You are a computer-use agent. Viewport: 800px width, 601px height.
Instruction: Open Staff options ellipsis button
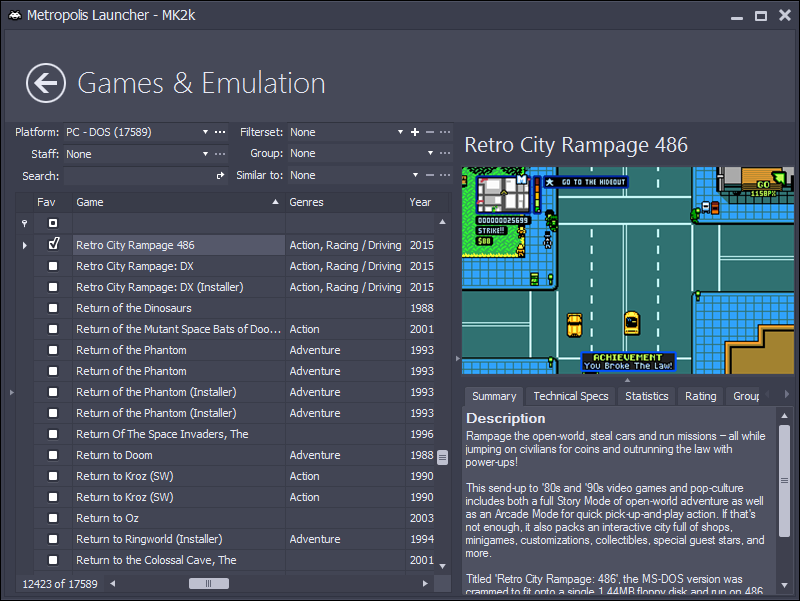click(219, 154)
